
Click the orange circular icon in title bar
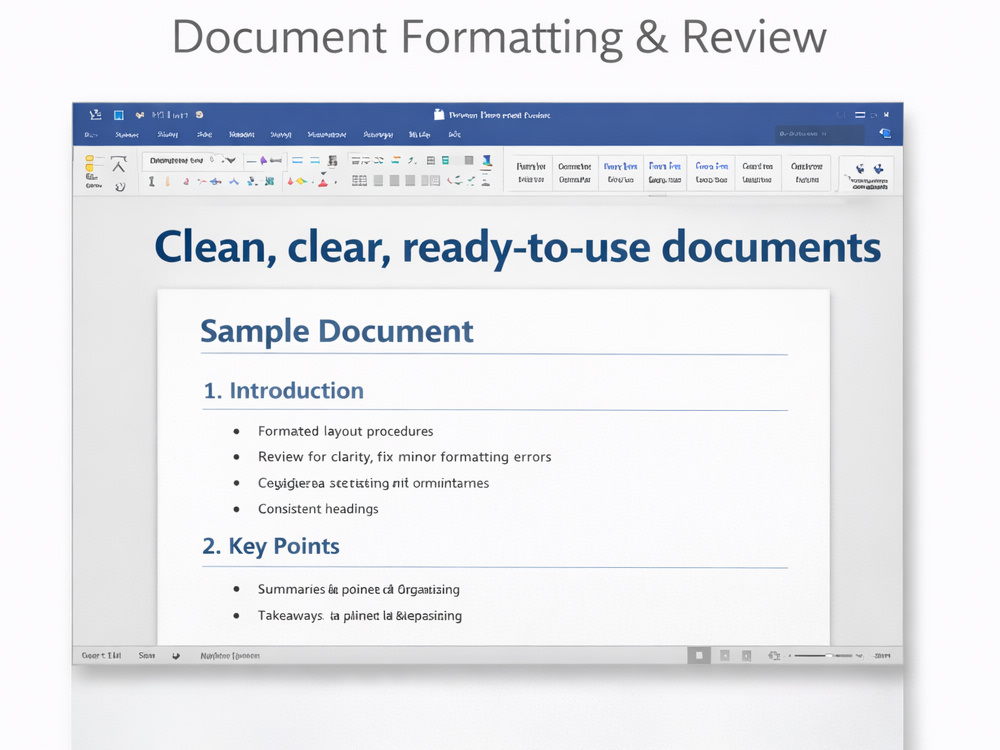pos(200,115)
